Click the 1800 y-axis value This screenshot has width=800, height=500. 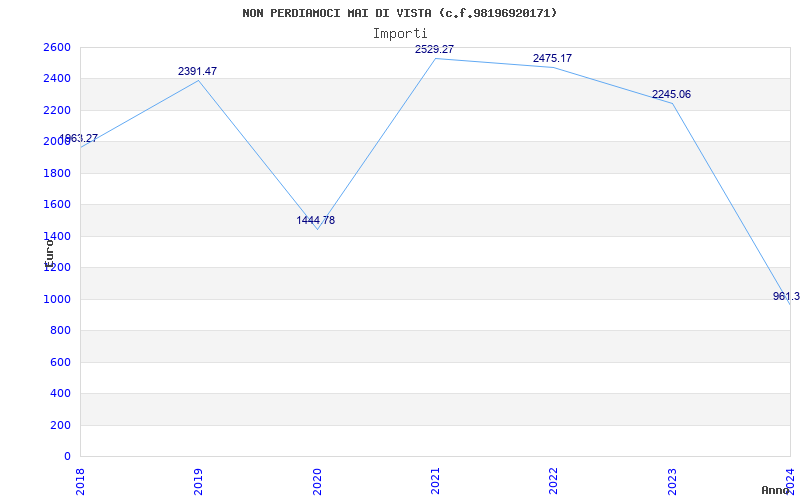point(57,173)
